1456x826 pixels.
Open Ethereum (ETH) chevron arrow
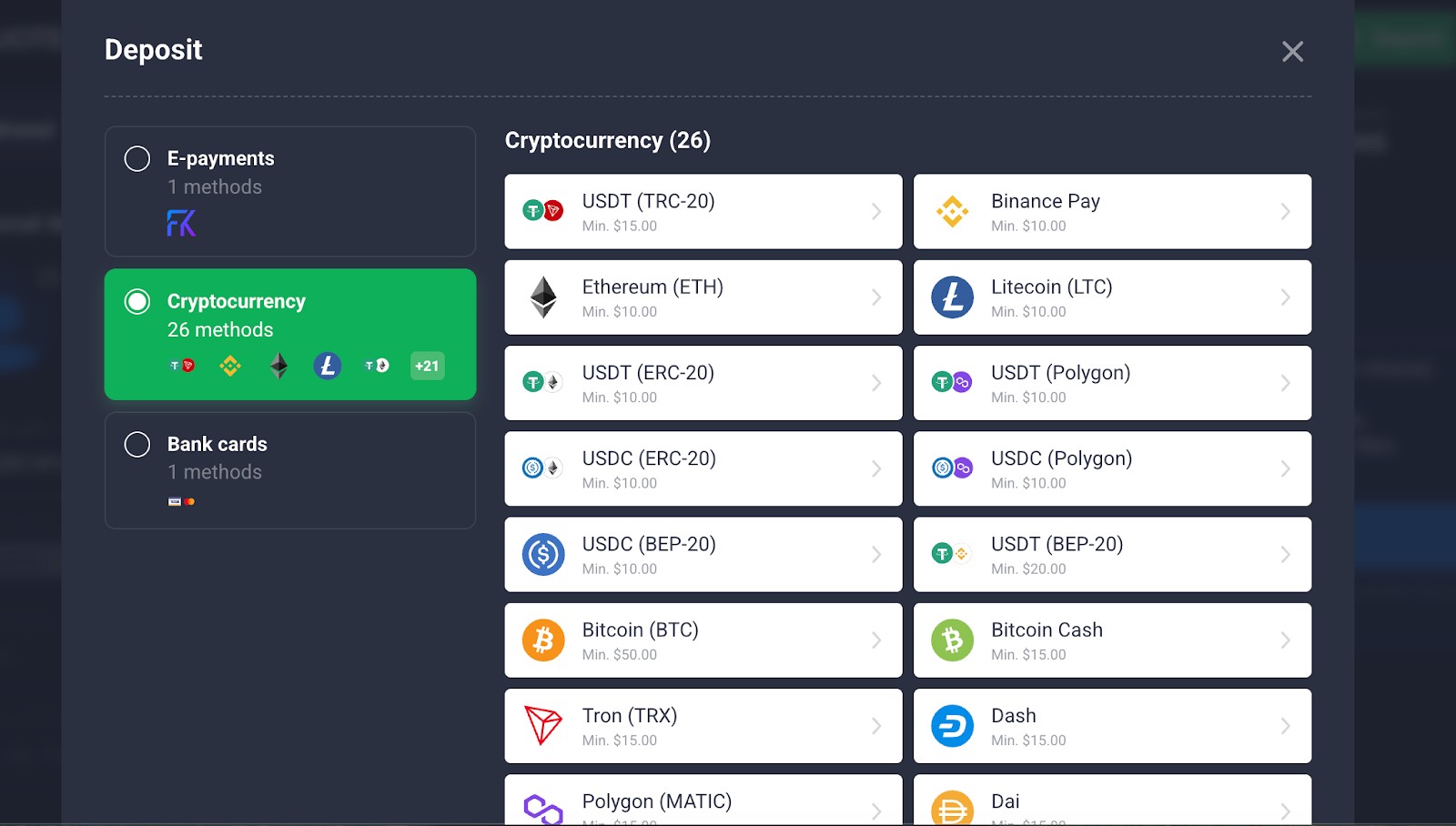(x=876, y=297)
